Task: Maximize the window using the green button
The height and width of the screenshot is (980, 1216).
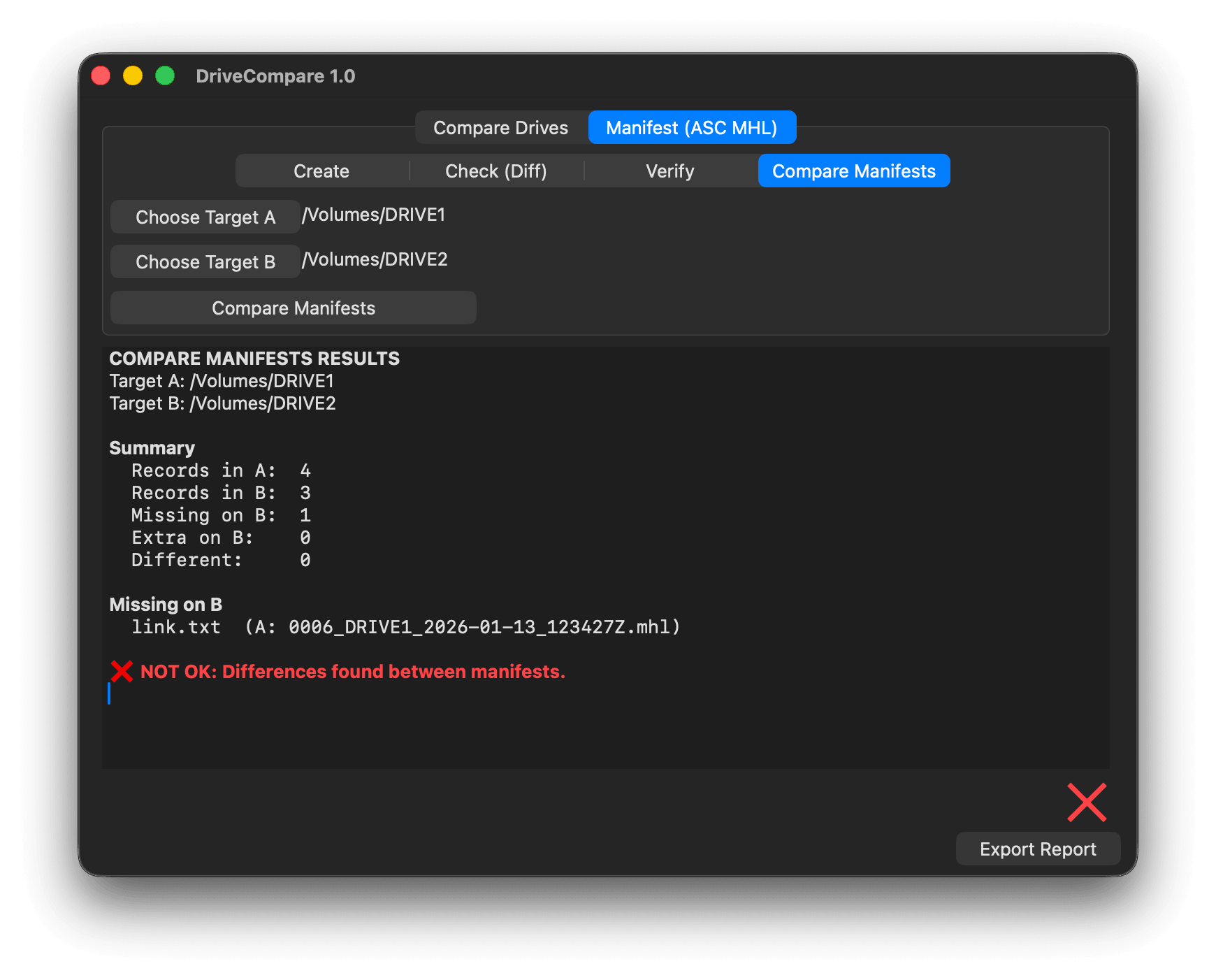Action: tap(165, 75)
